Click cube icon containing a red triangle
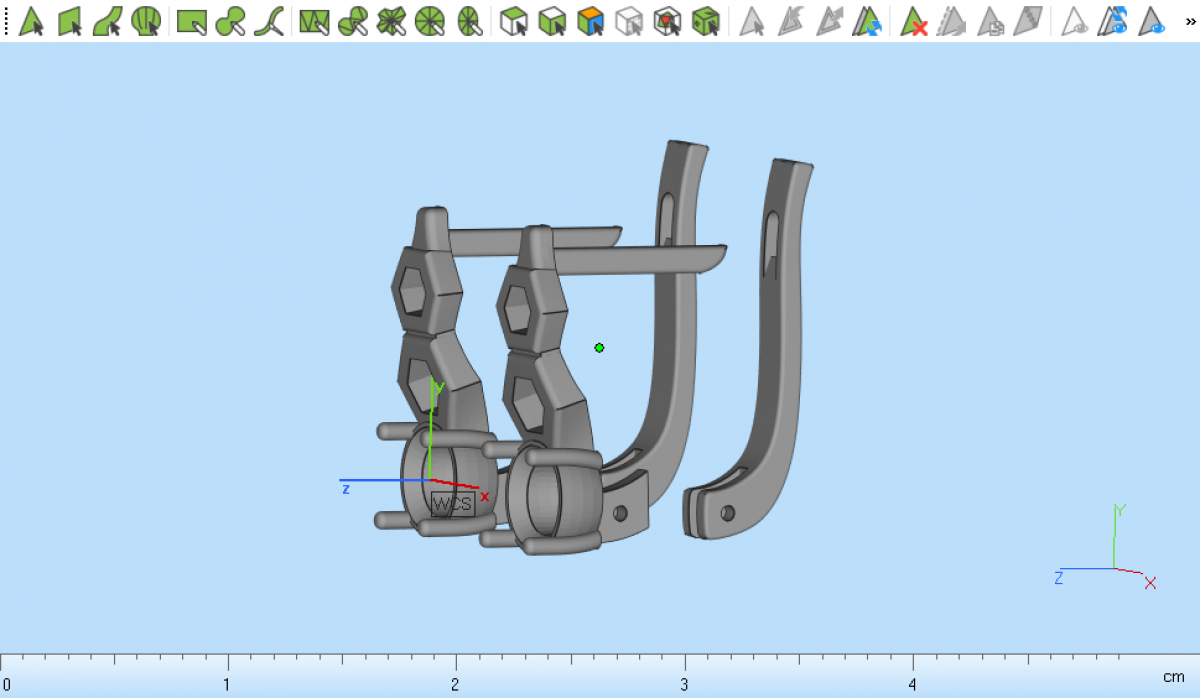Image resolution: width=1200 pixels, height=698 pixels. point(667,21)
